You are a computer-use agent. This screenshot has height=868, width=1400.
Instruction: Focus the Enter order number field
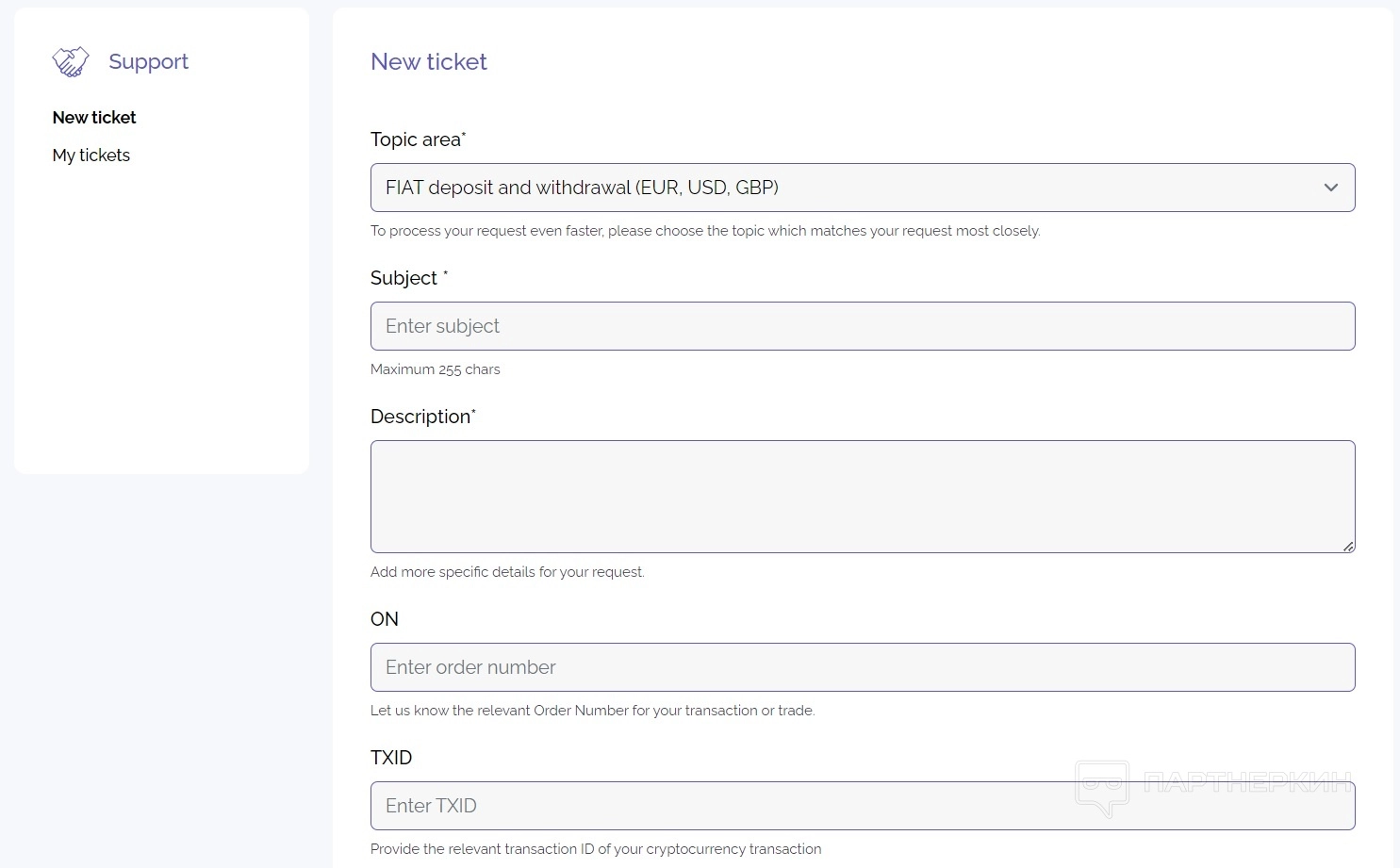(x=862, y=667)
